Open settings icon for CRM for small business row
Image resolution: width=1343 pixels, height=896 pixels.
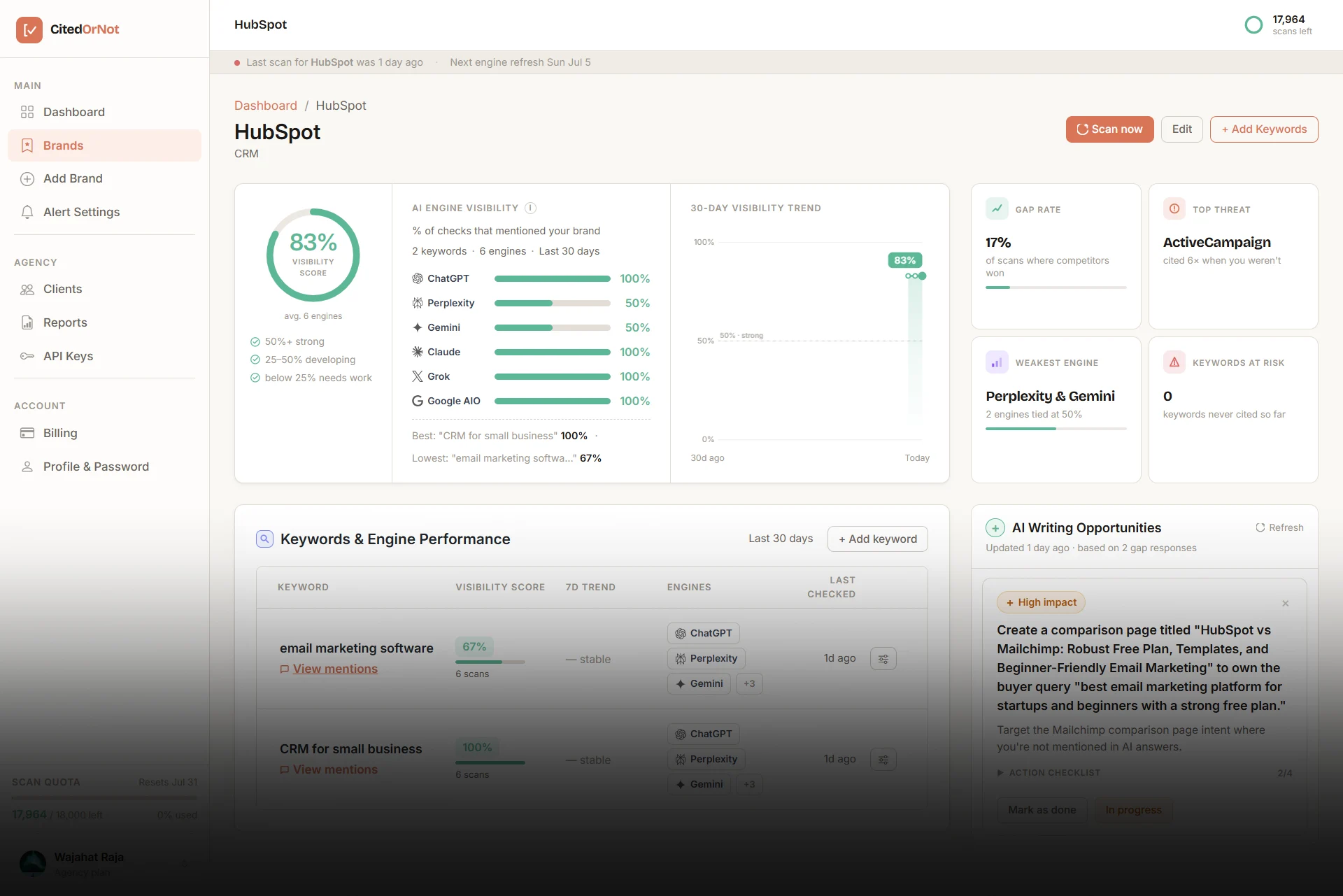point(883,760)
